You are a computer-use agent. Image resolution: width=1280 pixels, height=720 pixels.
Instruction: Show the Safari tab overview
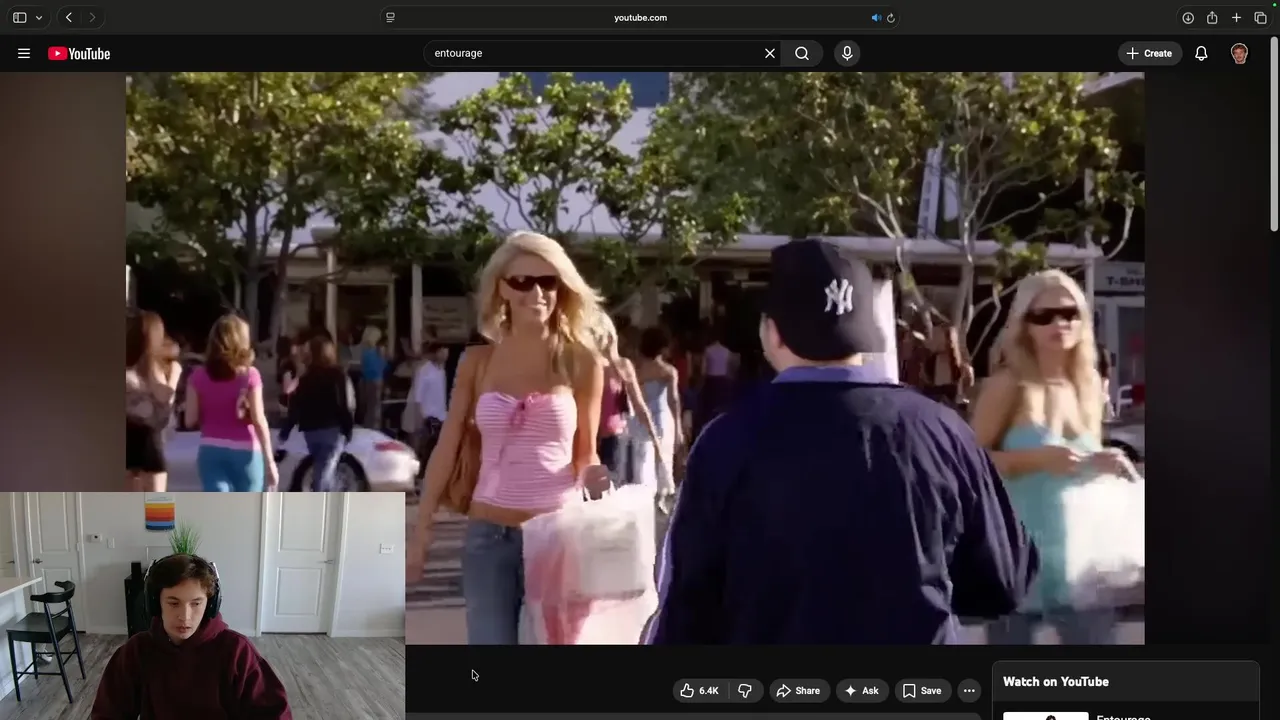click(1260, 17)
